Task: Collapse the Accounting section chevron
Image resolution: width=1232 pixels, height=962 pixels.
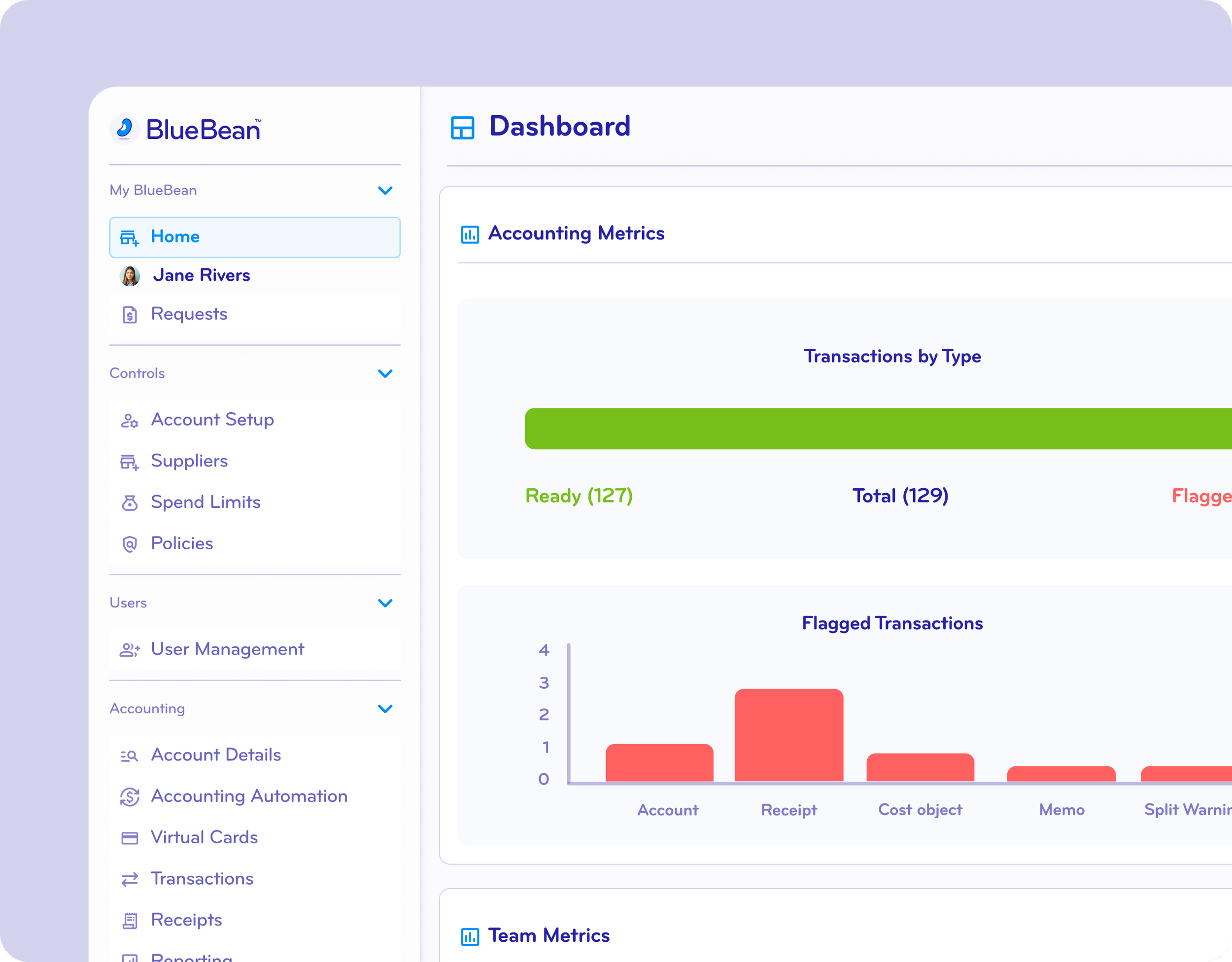Action: 385,709
